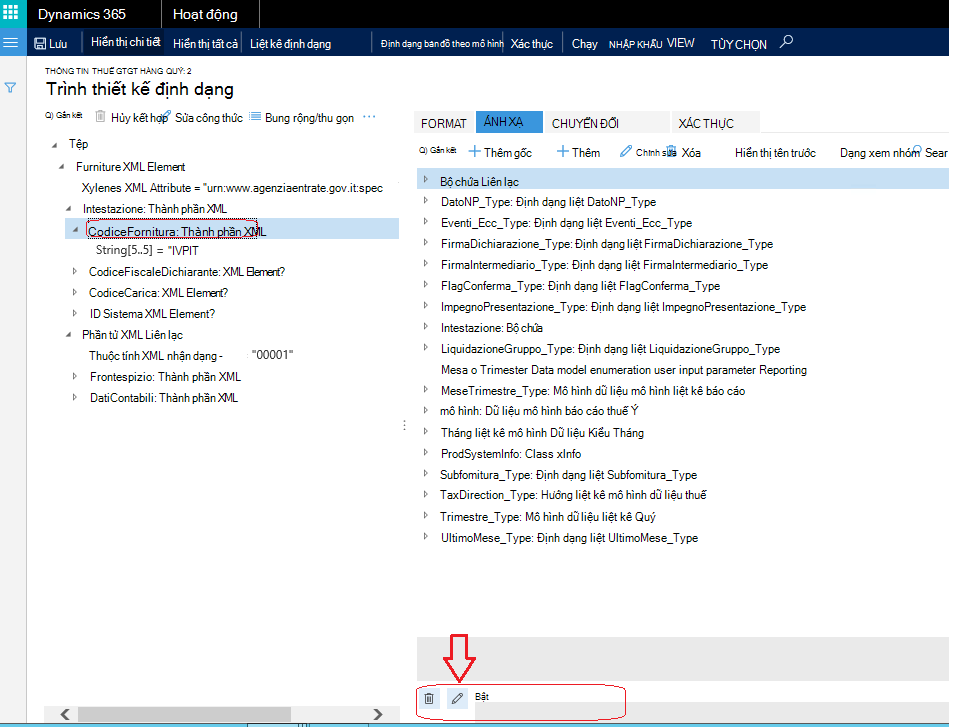The width and height of the screenshot is (960, 727).
Task: Switch to the FORMAT tab
Action: (444, 123)
